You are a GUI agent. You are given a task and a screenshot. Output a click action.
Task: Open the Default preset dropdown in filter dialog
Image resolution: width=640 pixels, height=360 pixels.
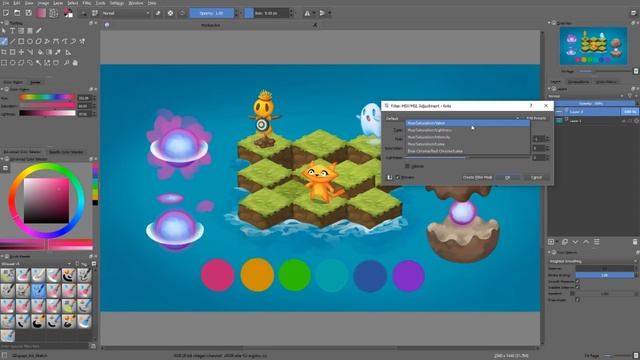(453, 118)
